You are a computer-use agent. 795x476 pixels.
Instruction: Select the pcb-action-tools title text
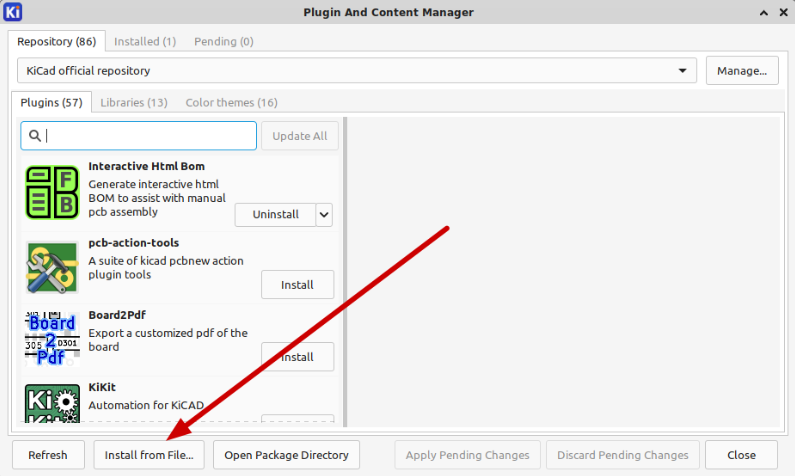point(134,243)
